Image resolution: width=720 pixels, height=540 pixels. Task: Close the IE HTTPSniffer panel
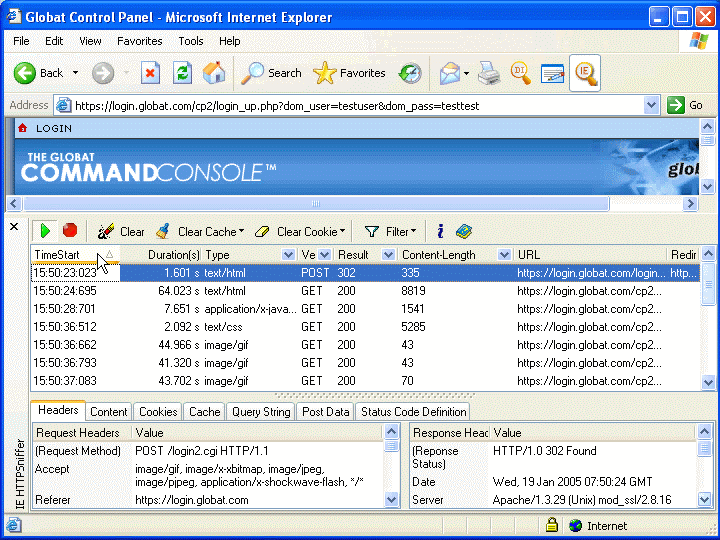[14, 227]
